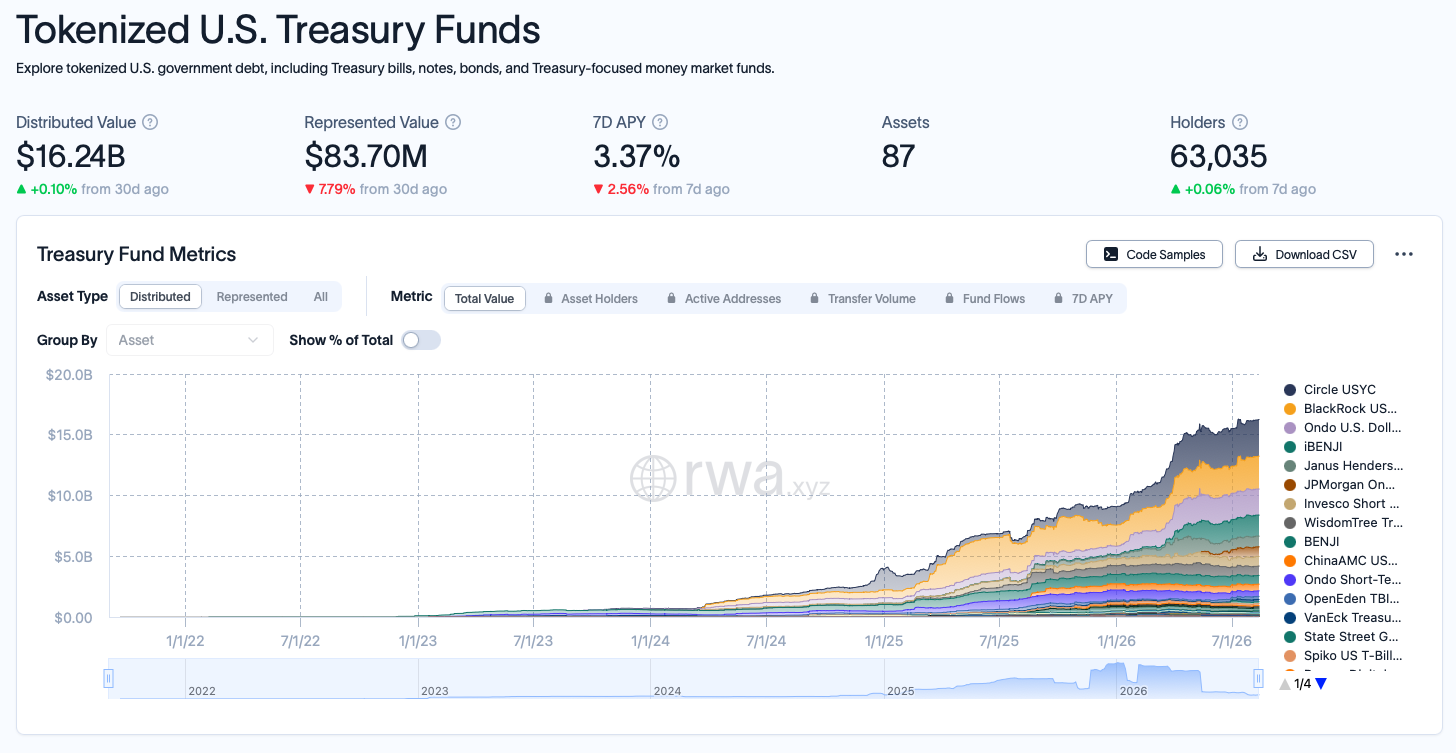Image resolution: width=1456 pixels, height=753 pixels.
Task: Click the Code Samples button
Action: pos(1154,254)
